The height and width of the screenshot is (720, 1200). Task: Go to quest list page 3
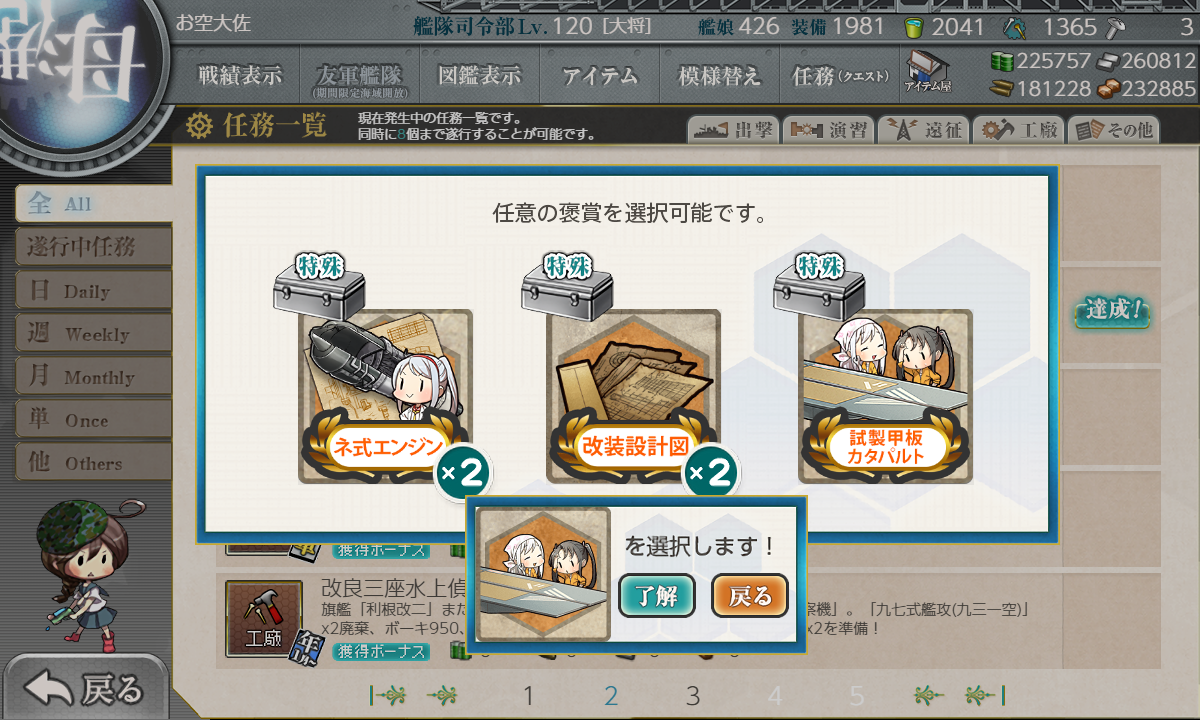(x=692, y=696)
